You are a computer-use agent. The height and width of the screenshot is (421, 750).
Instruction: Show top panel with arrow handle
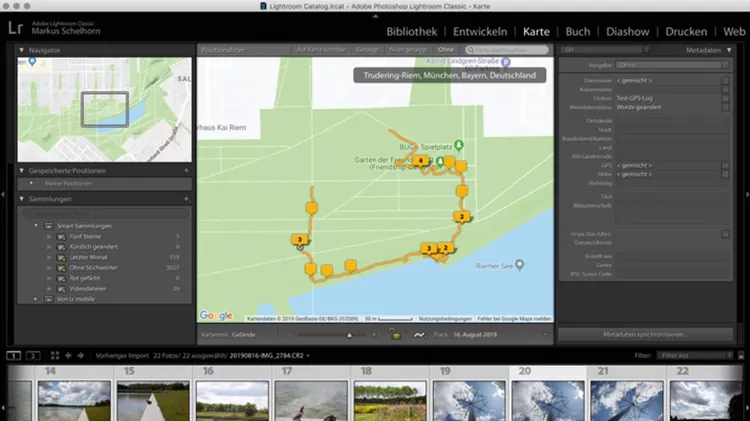[x=375, y=16]
